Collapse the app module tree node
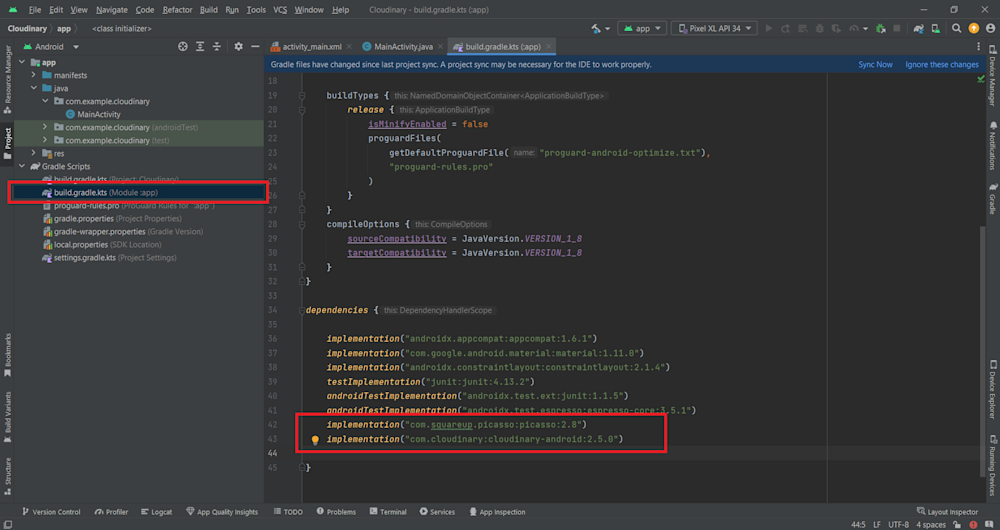Screen dimensions: 1000x530 click(22, 63)
